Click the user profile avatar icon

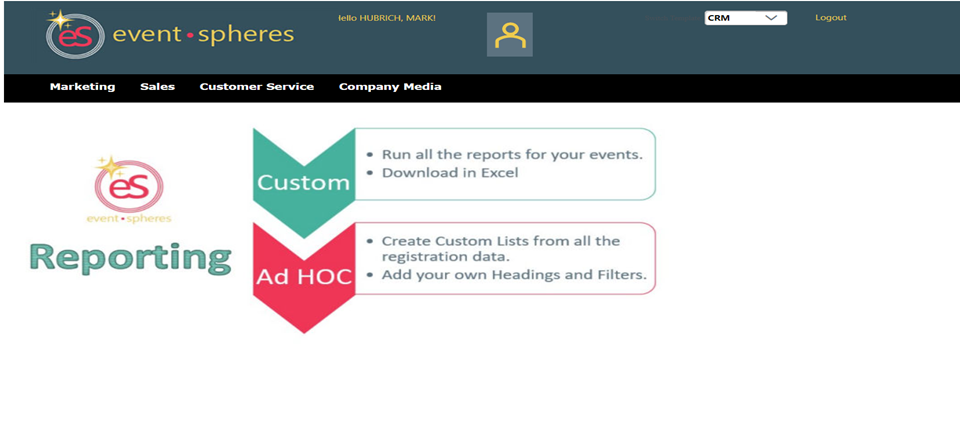coord(510,35)
